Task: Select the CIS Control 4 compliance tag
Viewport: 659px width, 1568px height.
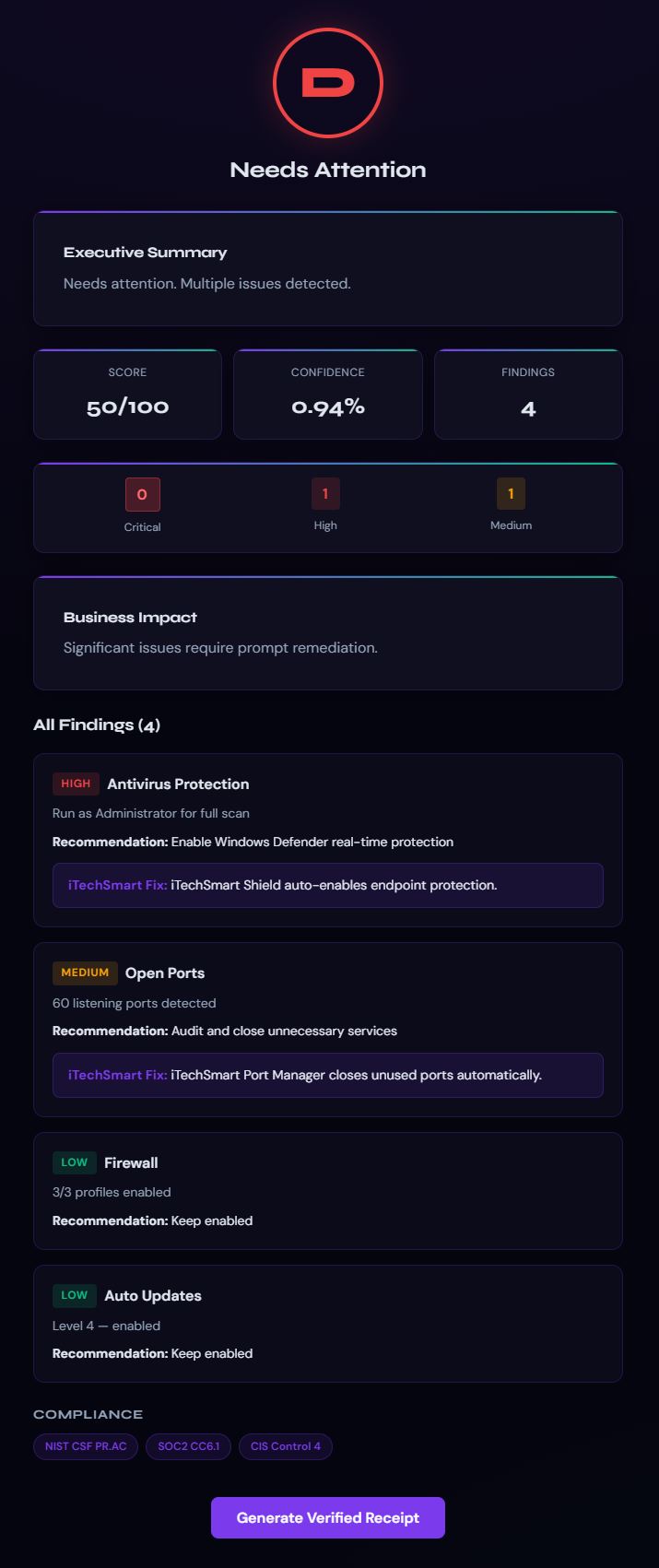Action: 286,1446
